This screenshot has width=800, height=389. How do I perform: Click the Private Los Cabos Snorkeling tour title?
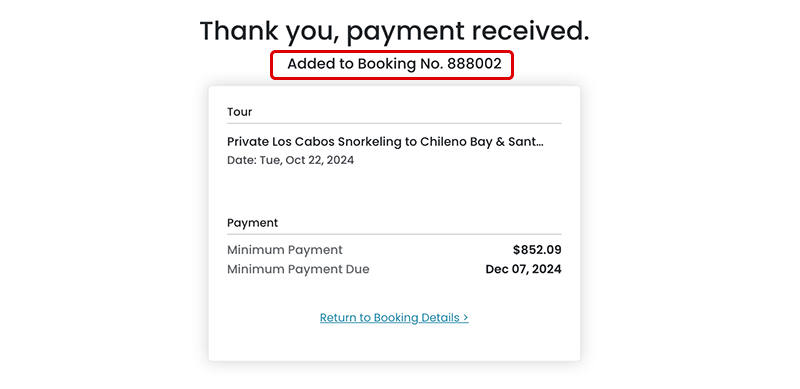(385, 141)
